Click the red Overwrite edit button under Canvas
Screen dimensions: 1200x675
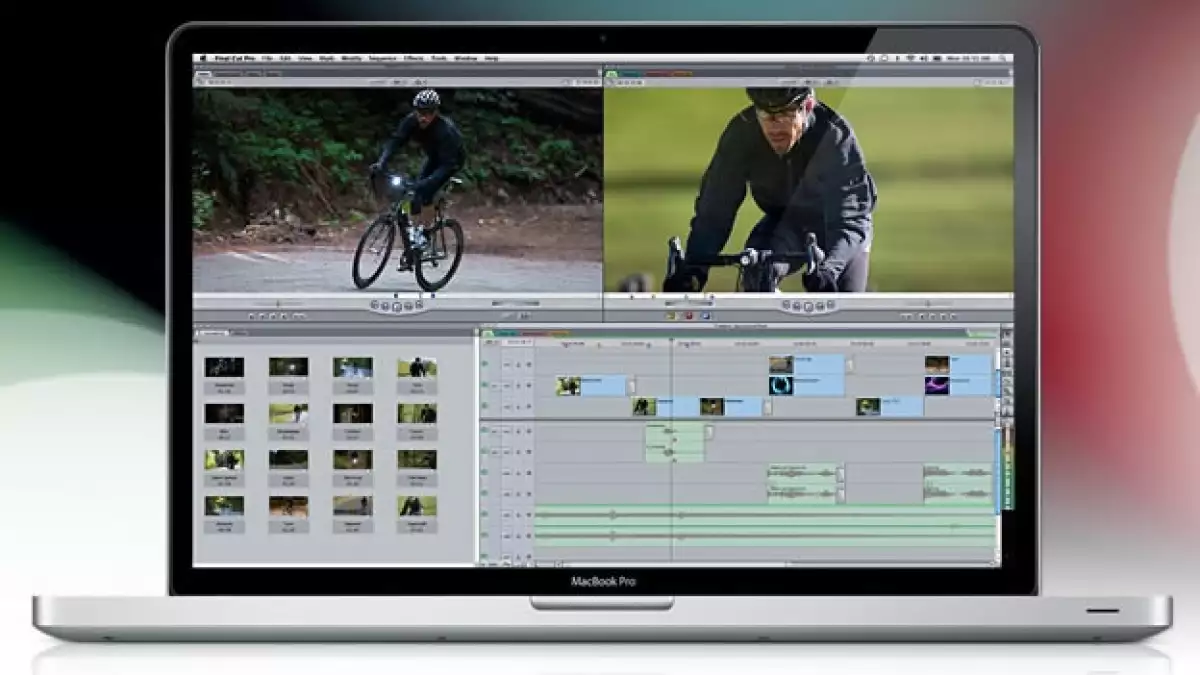coord(688,316)
